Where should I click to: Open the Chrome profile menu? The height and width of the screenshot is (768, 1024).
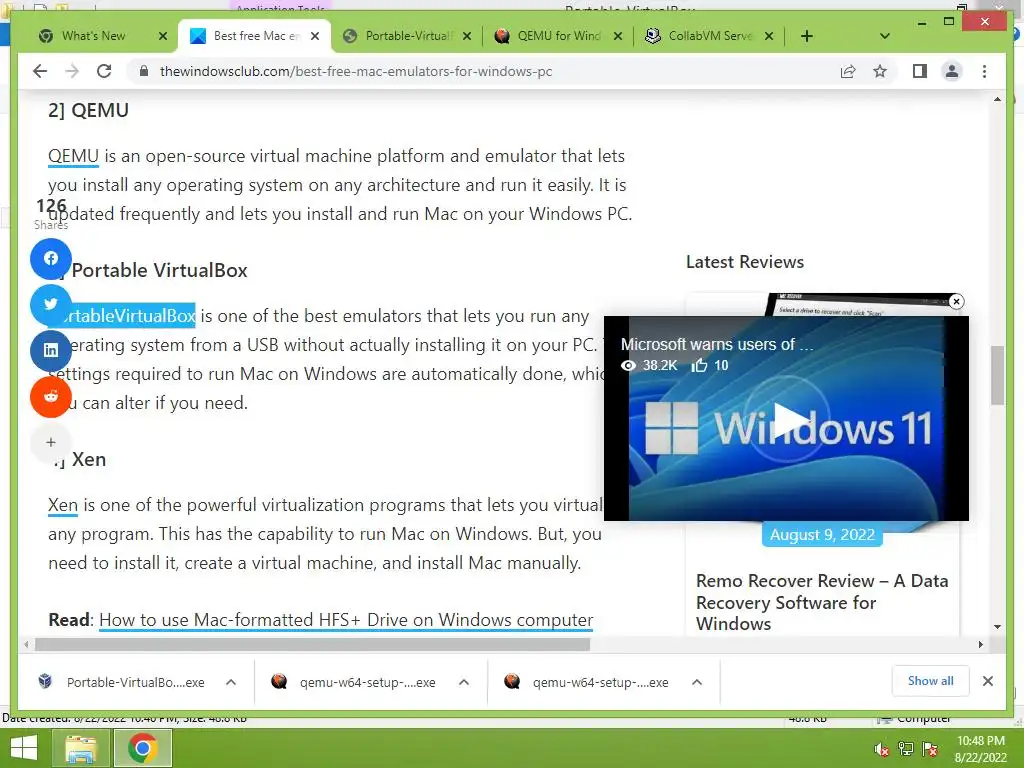click(952, 71)
